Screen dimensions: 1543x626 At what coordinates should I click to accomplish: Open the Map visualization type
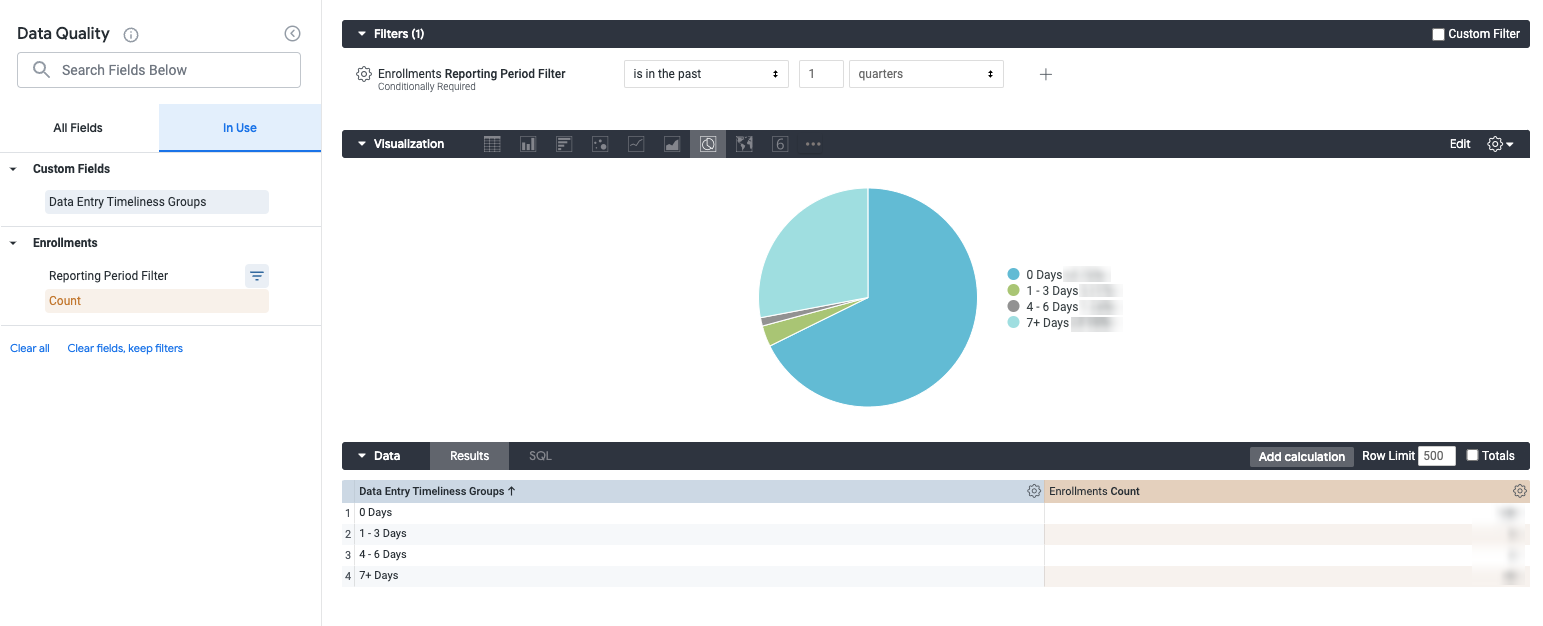[x=744, y=143]
